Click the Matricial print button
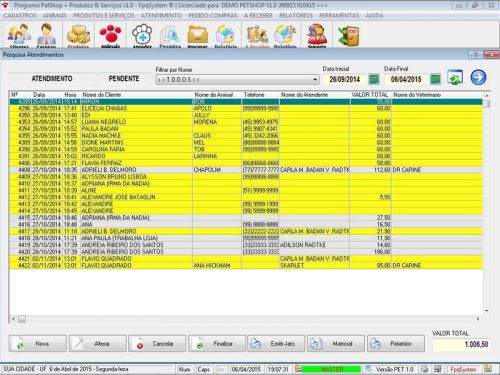The image size is (500, 375). (x=336, y=343)
